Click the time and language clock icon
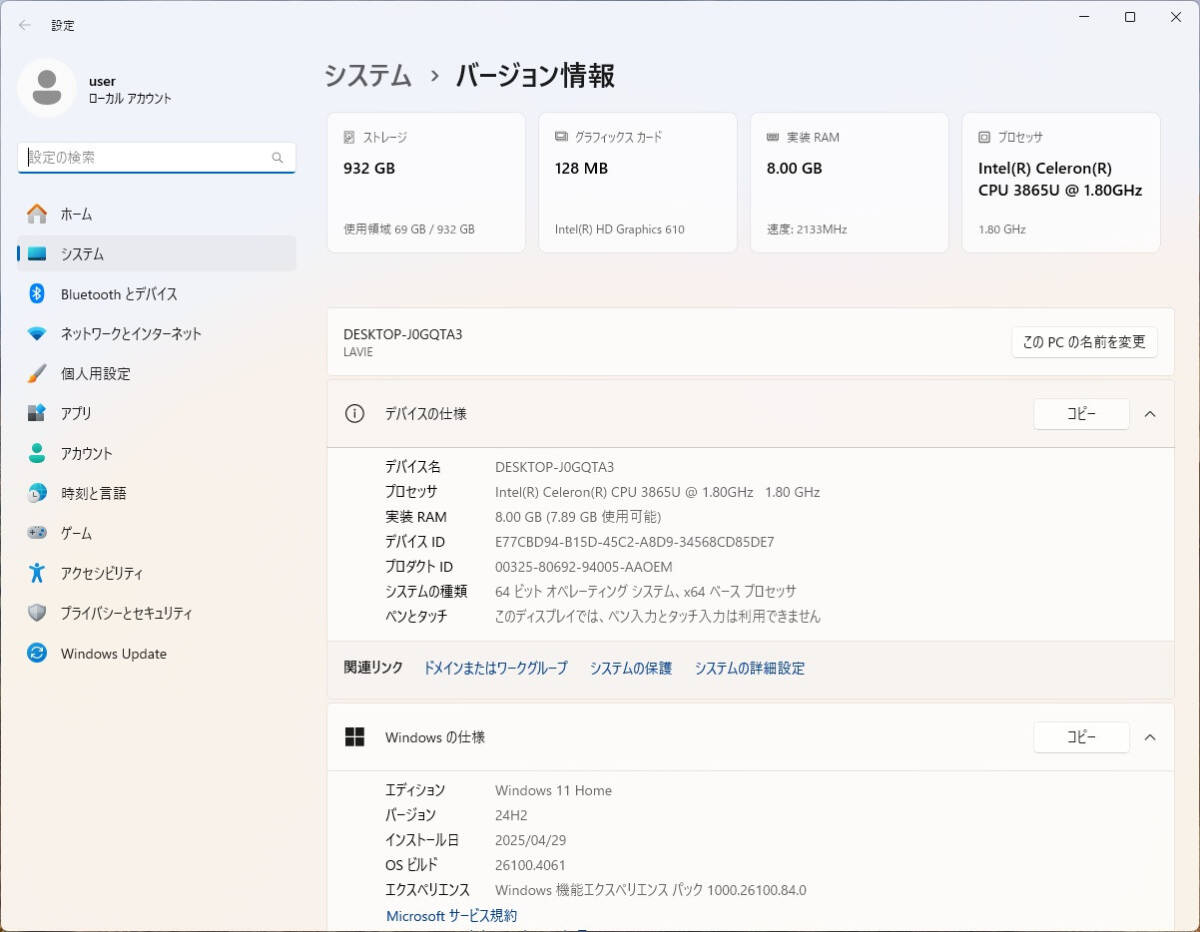This screenshot has width=1200, height=932. pos(37,493)
